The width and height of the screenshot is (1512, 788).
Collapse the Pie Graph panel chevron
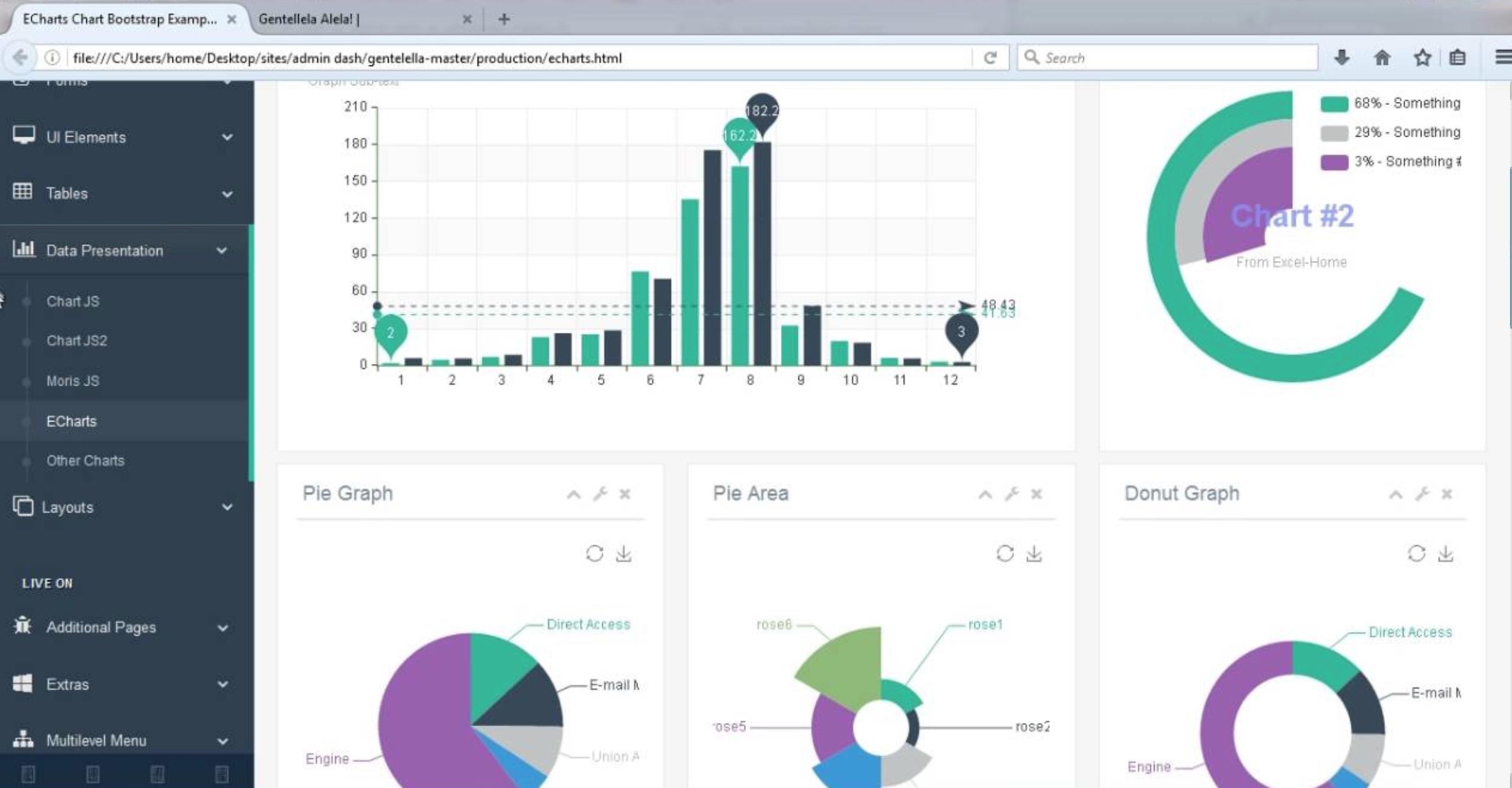573,495
